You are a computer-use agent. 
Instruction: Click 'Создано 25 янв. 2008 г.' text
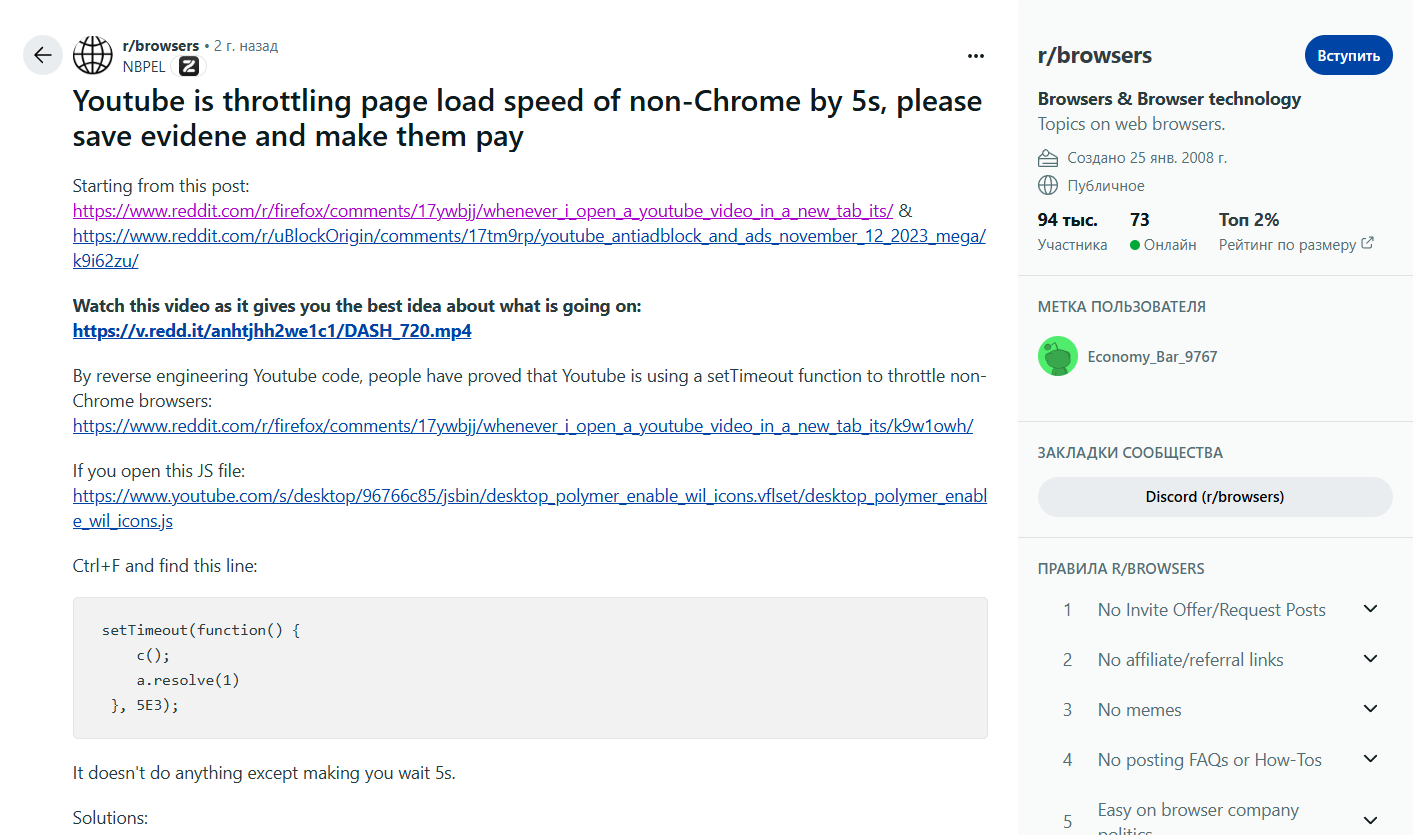(x=1147, y=158)
